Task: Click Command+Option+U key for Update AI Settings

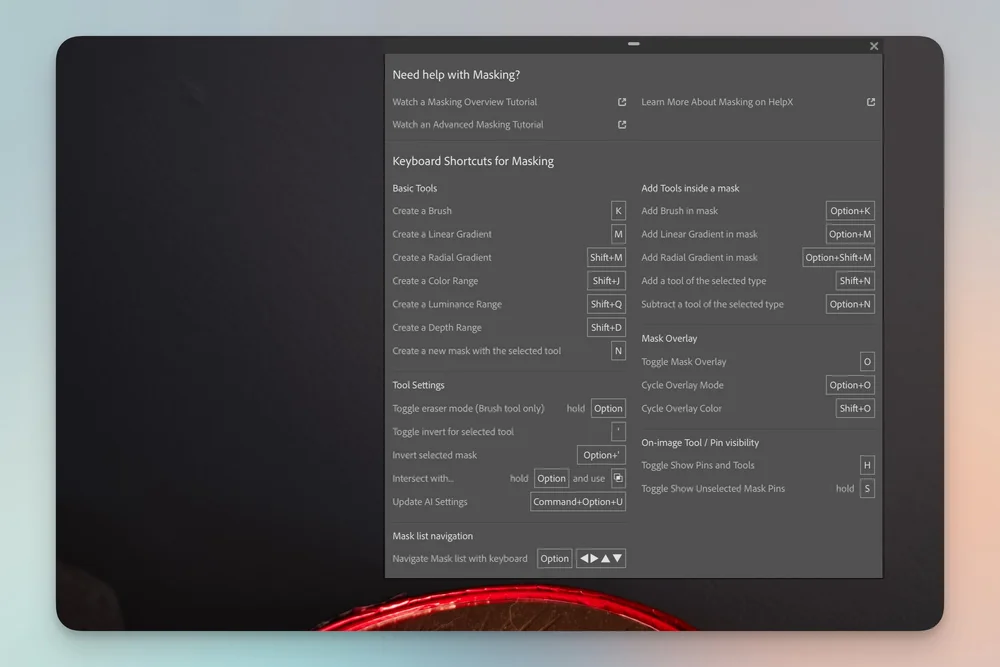Action: pos(578,502)
